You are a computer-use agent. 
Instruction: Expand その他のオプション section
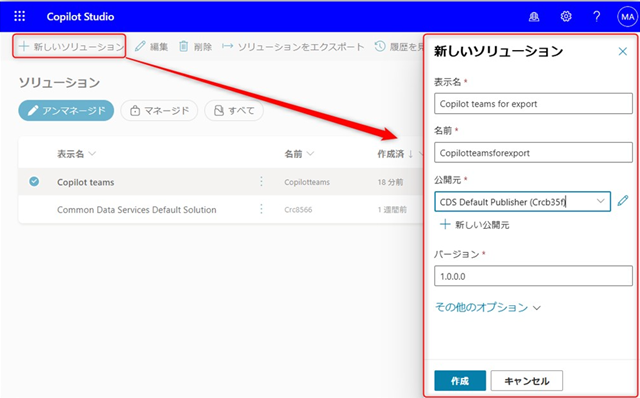click(x=488, y=307)
